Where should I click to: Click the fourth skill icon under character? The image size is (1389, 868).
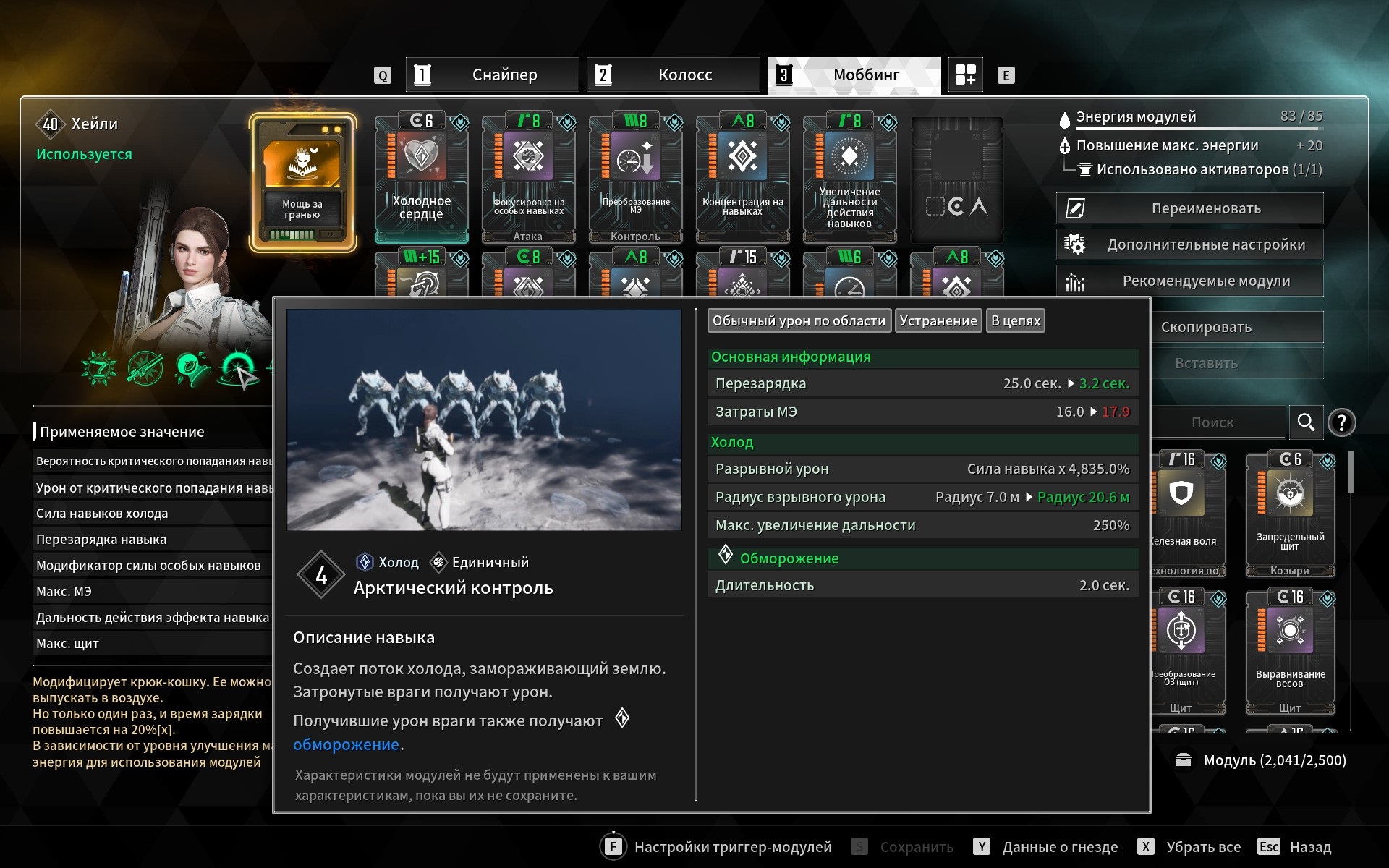pyautogui.click(x=239, y=367)
